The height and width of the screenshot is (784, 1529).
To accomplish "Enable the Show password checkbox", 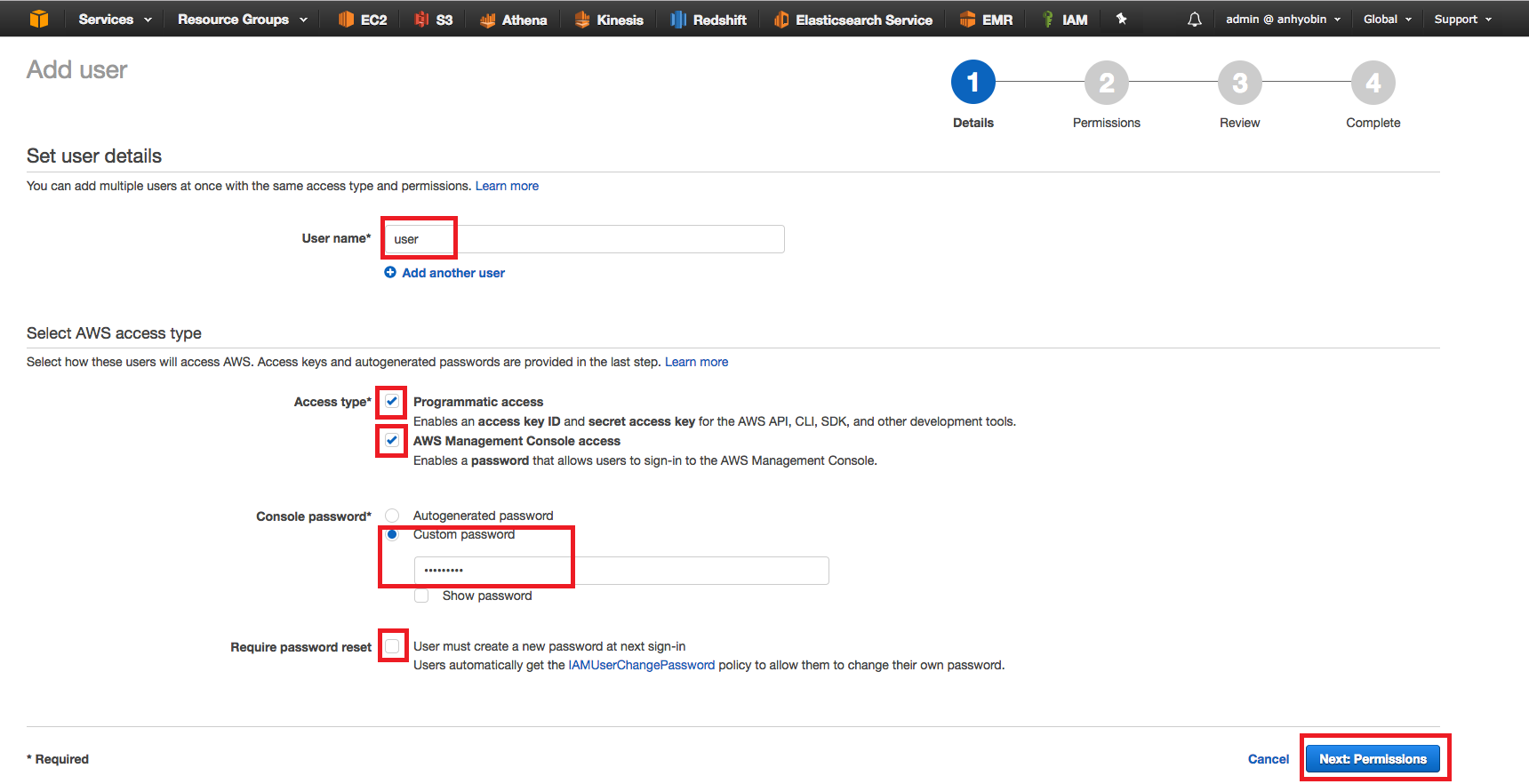I will click(422, 596).
